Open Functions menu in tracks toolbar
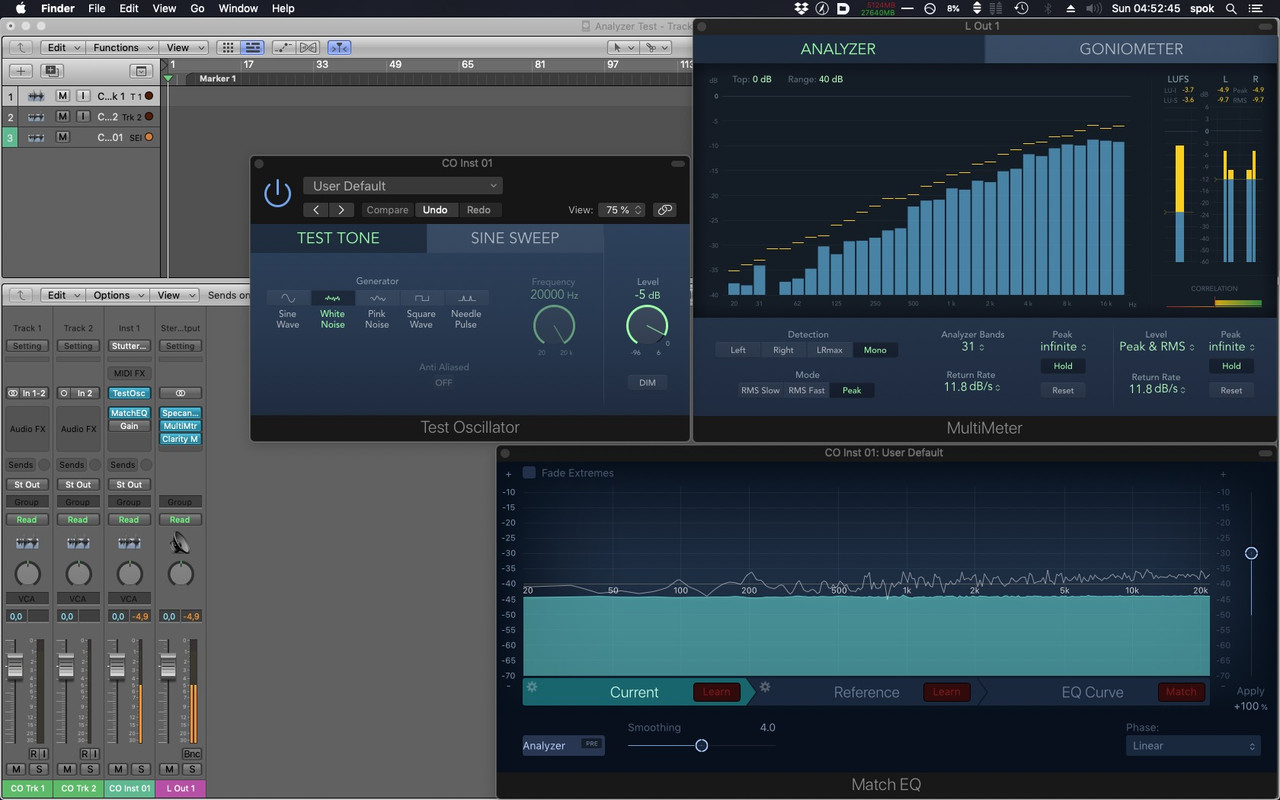This screenshot has width=1280, height=800. [124, 47]
